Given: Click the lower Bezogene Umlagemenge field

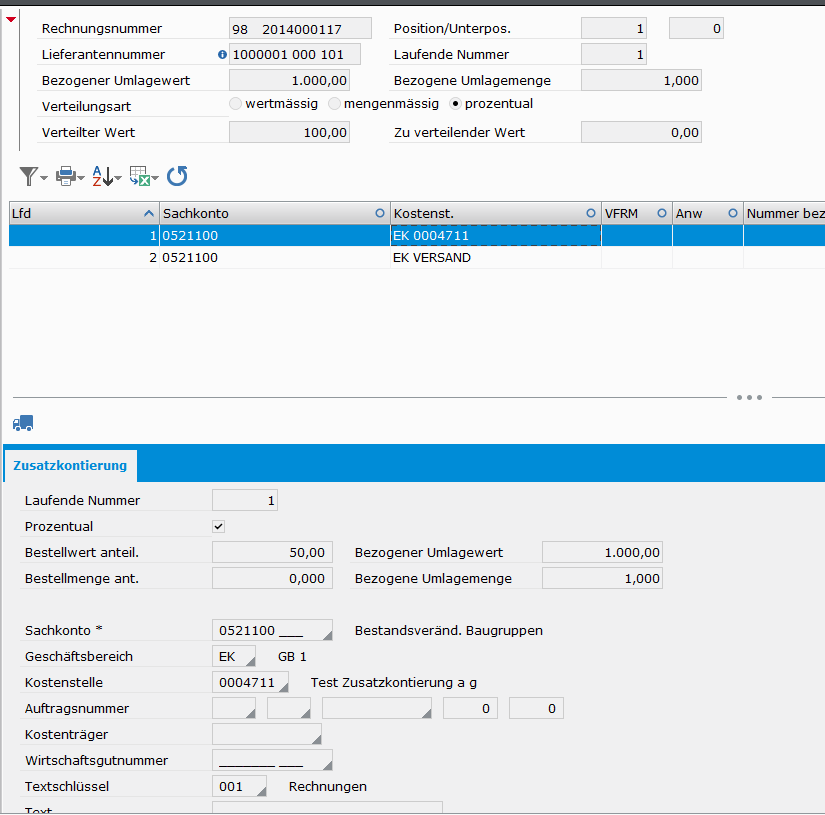Looking at the screenshot, I should point(602,578).
